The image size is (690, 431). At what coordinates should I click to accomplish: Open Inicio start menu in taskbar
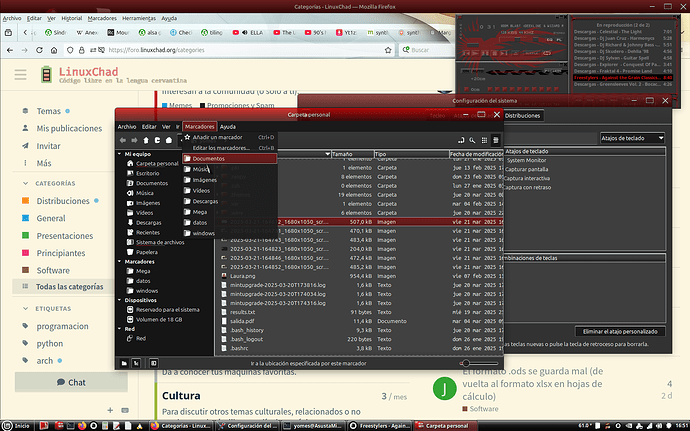click(17, 426)
